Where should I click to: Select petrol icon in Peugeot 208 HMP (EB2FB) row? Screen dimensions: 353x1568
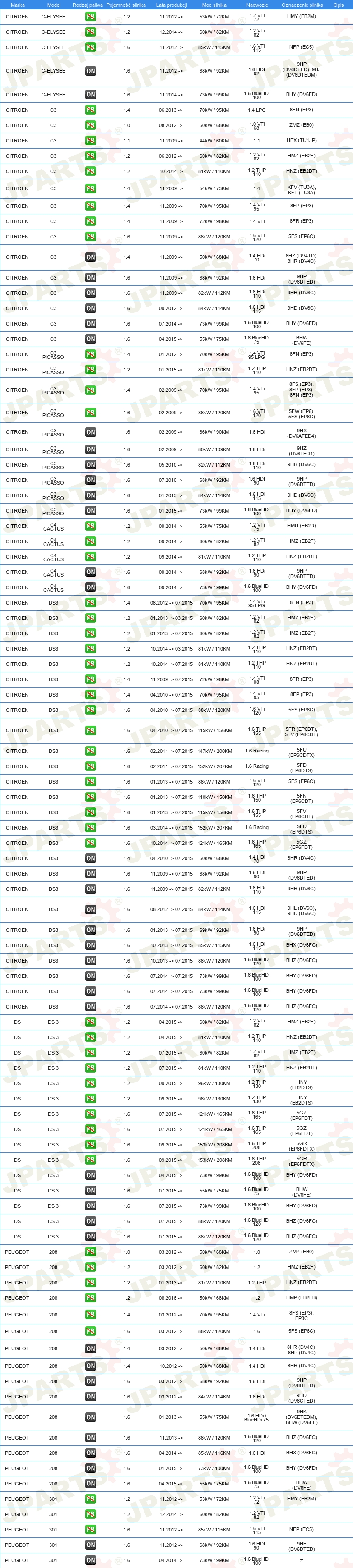tap(90, 1298)
